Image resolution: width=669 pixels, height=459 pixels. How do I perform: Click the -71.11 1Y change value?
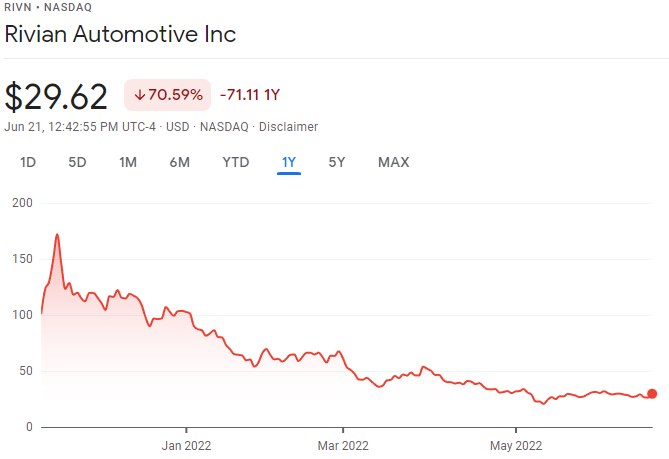[250, 95]
